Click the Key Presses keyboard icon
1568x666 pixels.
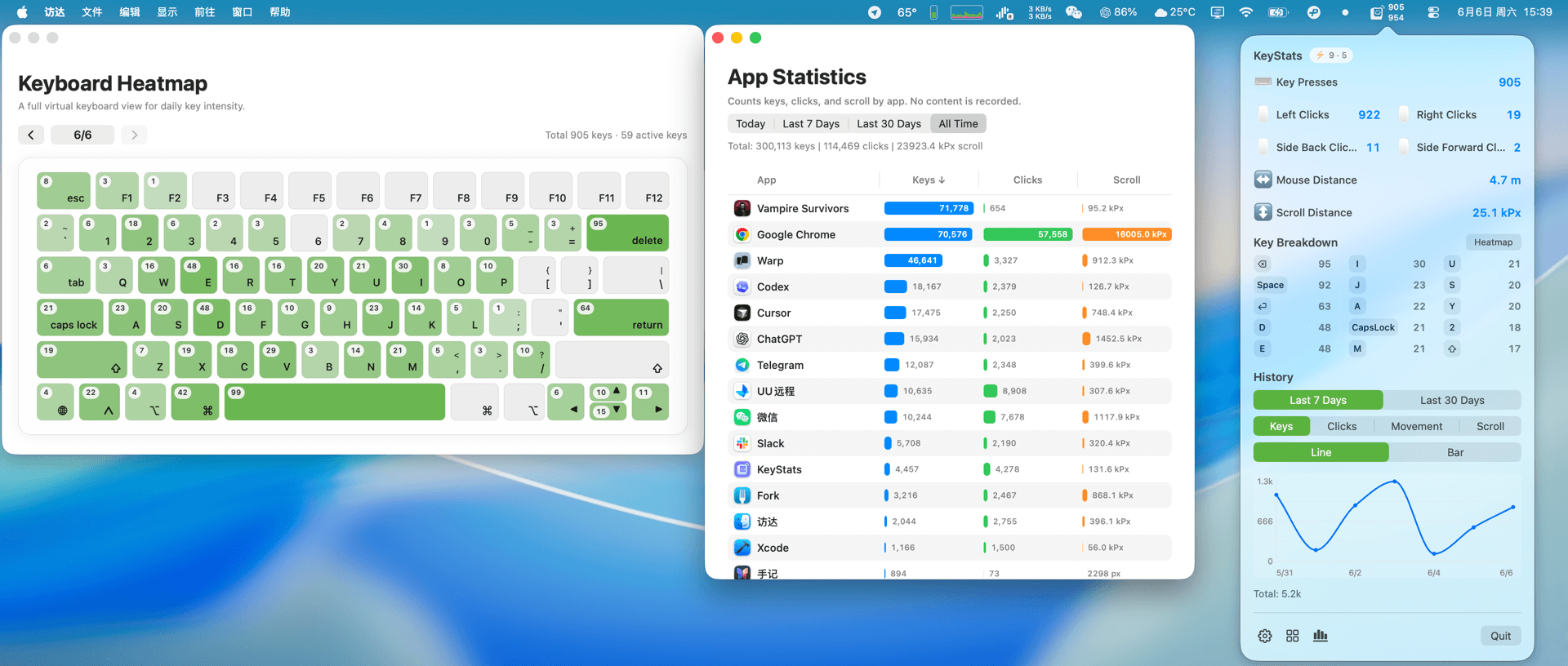coord(1263,82)
